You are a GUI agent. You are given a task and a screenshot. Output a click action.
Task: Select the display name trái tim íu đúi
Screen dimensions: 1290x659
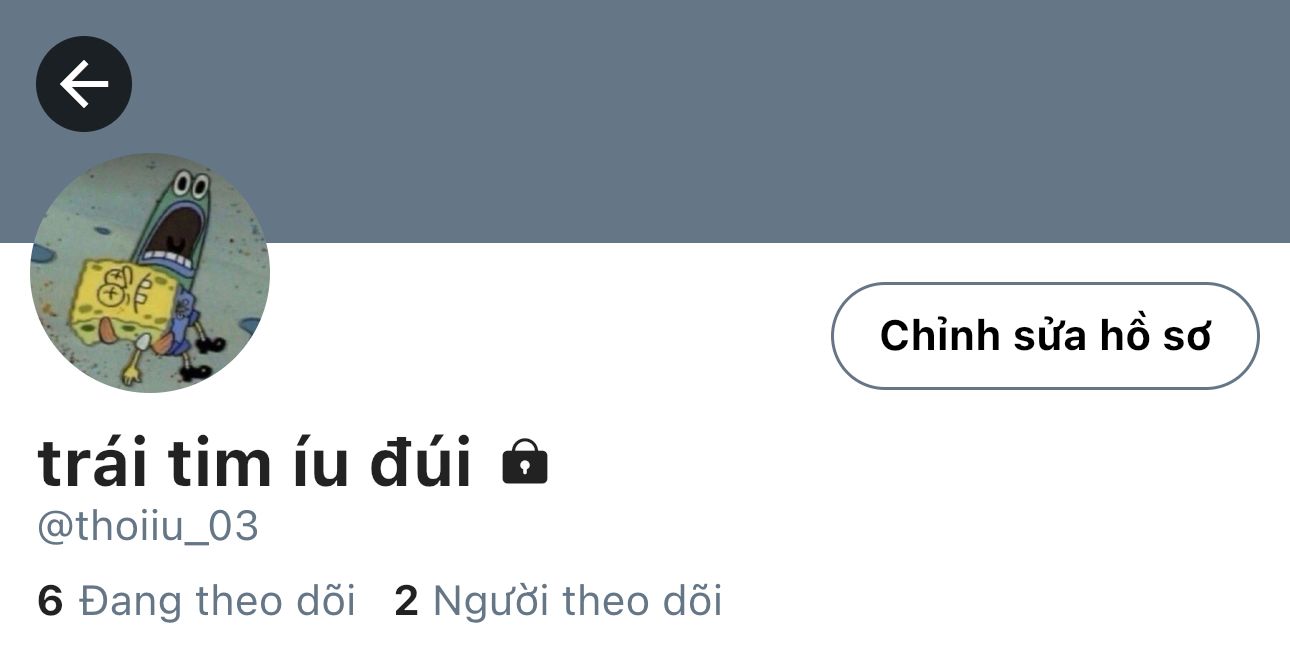255,463
